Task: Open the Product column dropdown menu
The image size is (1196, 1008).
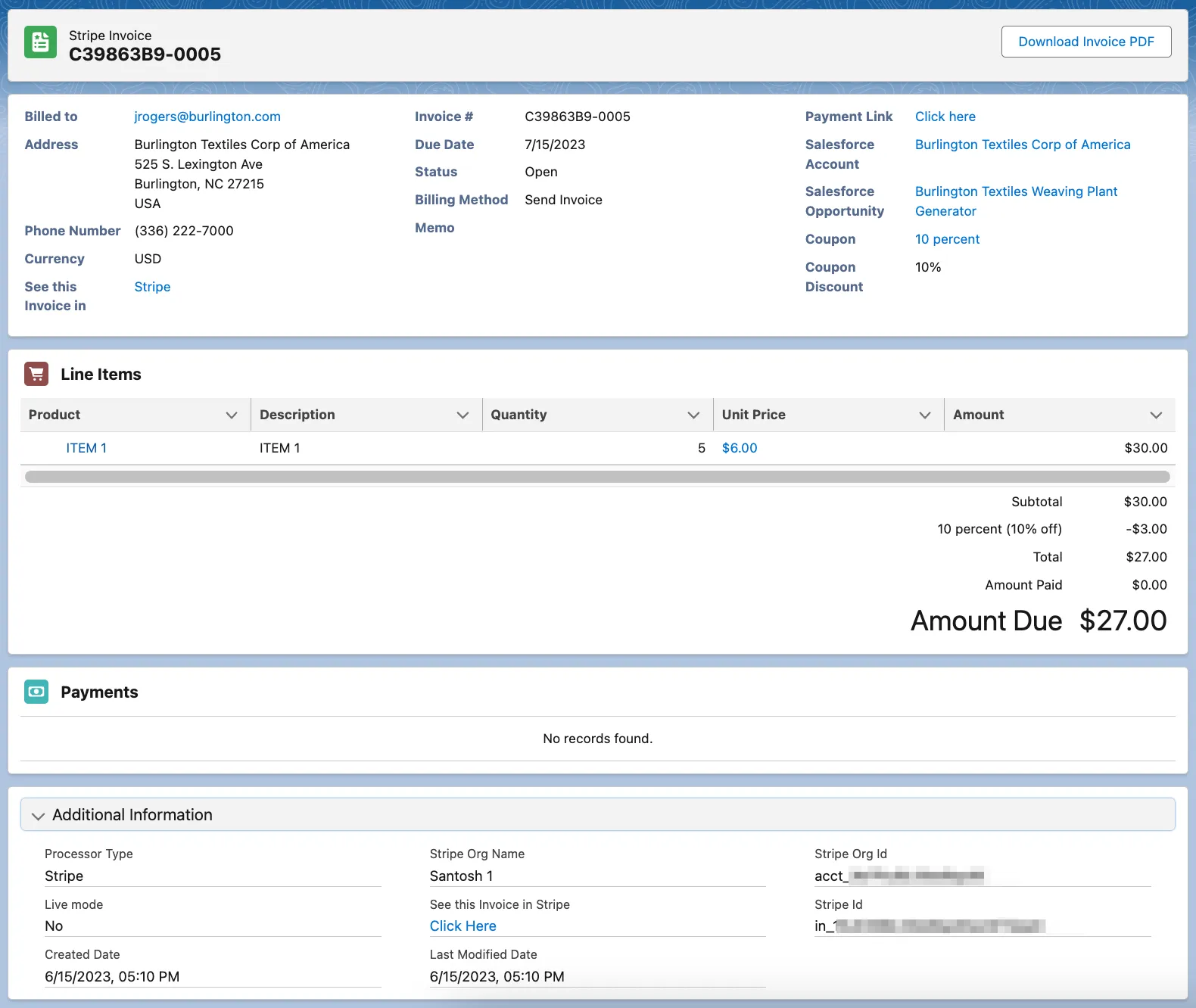Action: [232, 415]
